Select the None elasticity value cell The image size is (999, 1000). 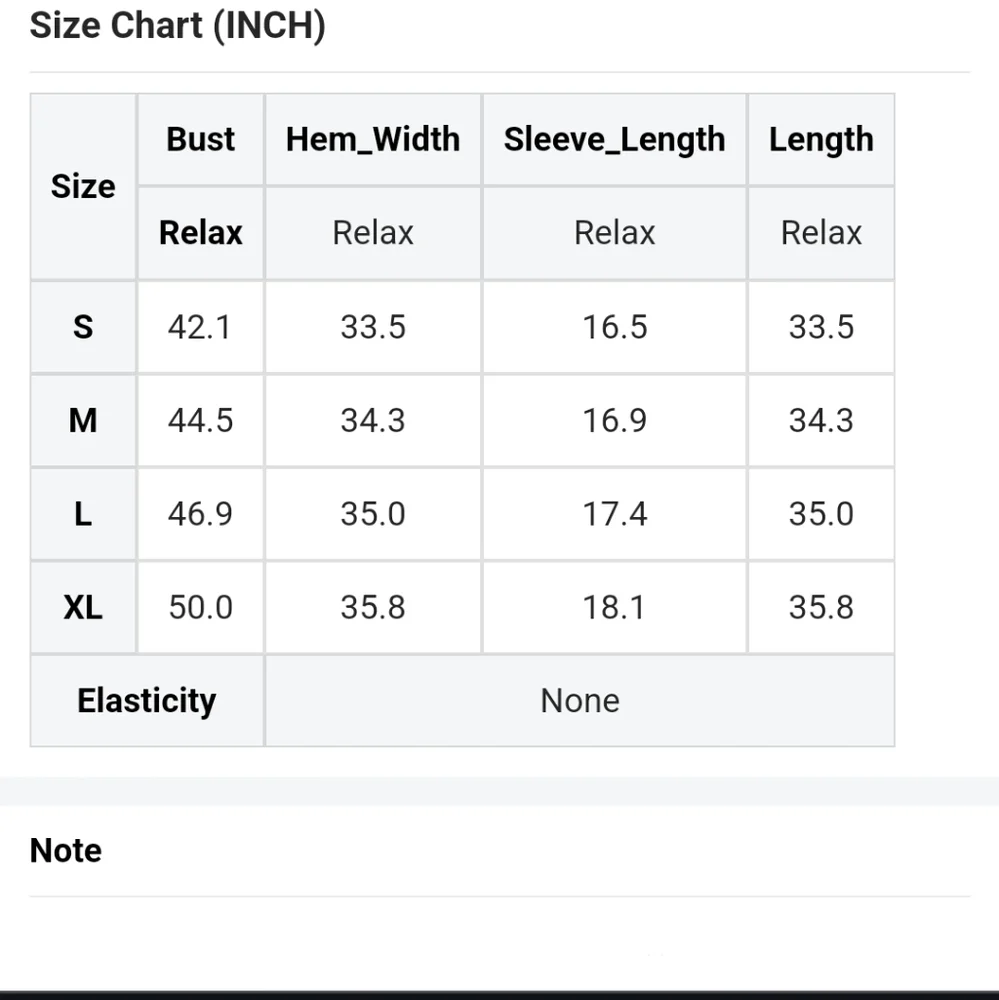click(x=580, y=700)
